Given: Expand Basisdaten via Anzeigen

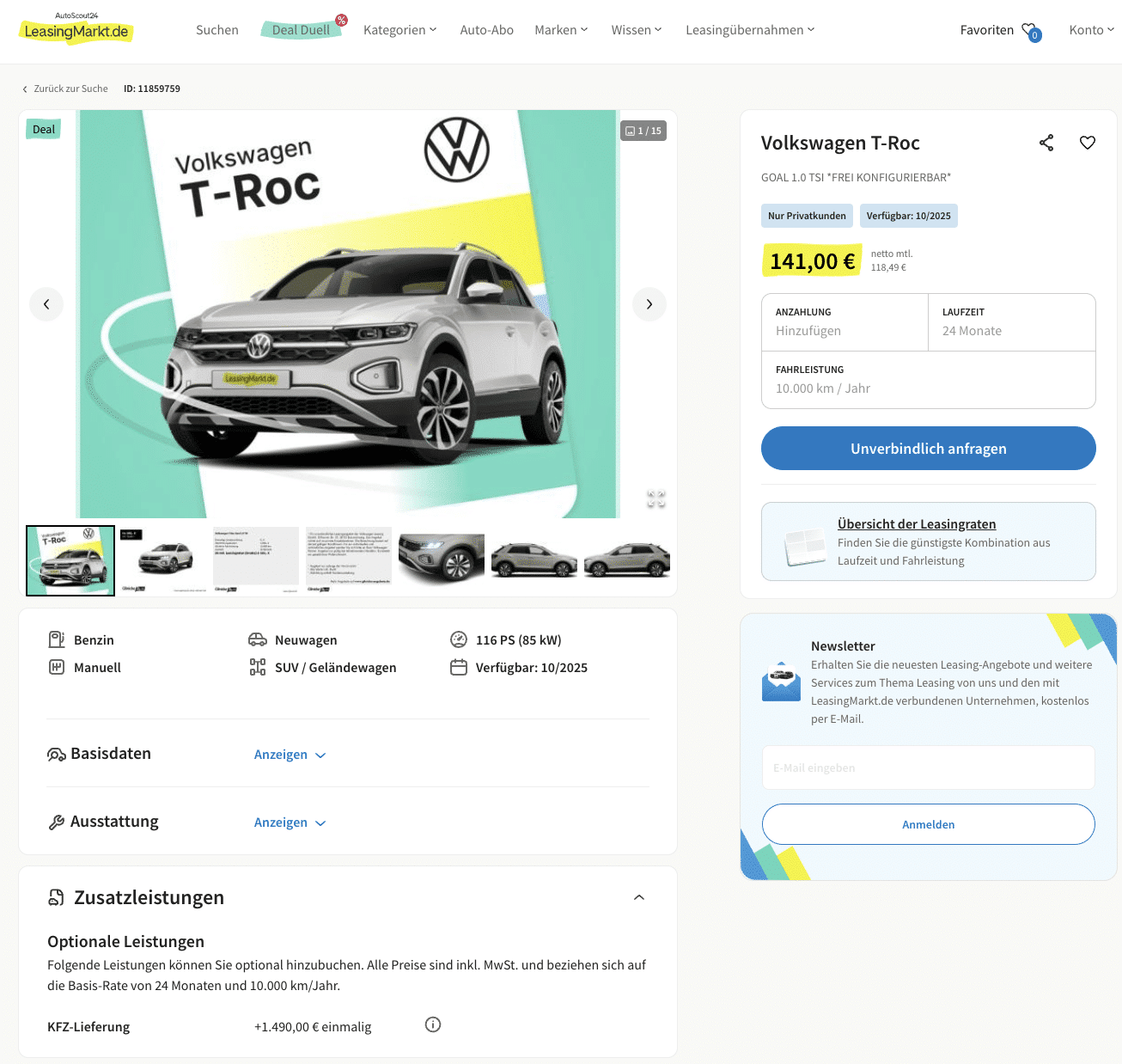Looking at the screenshot, I should 290,755.
